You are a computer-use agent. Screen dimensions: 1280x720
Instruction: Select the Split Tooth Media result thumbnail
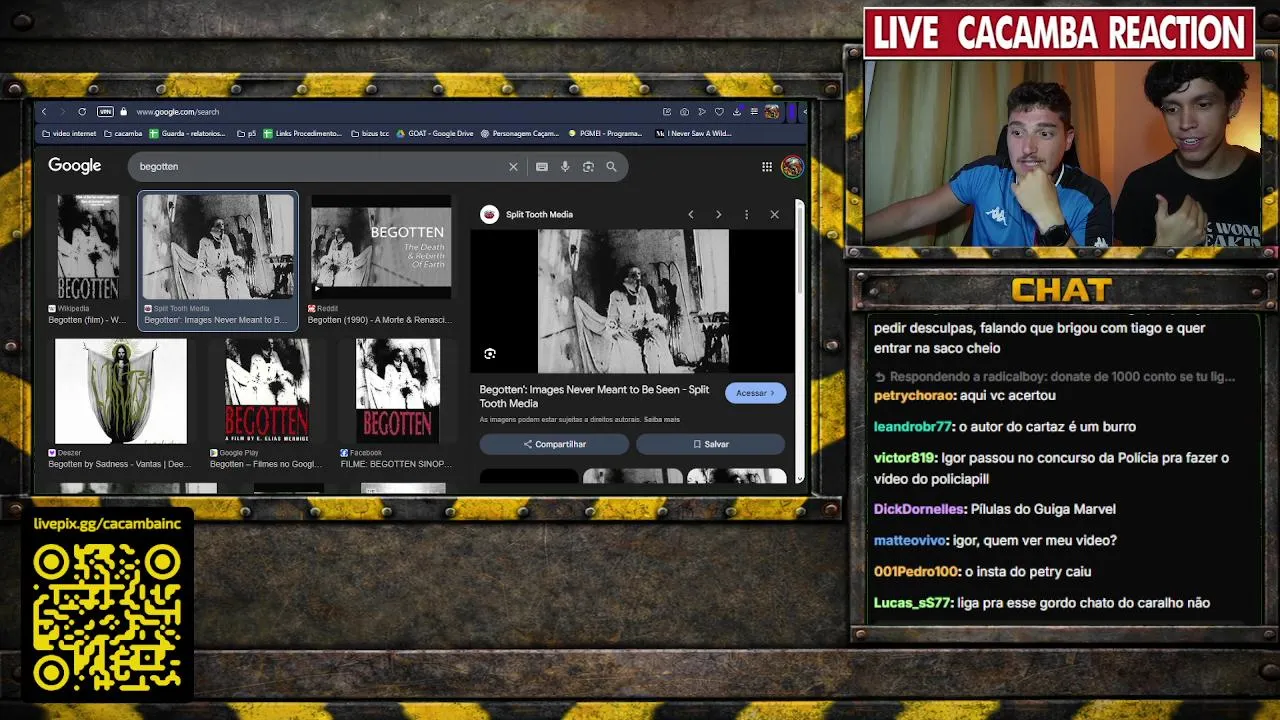click(218, 248)
